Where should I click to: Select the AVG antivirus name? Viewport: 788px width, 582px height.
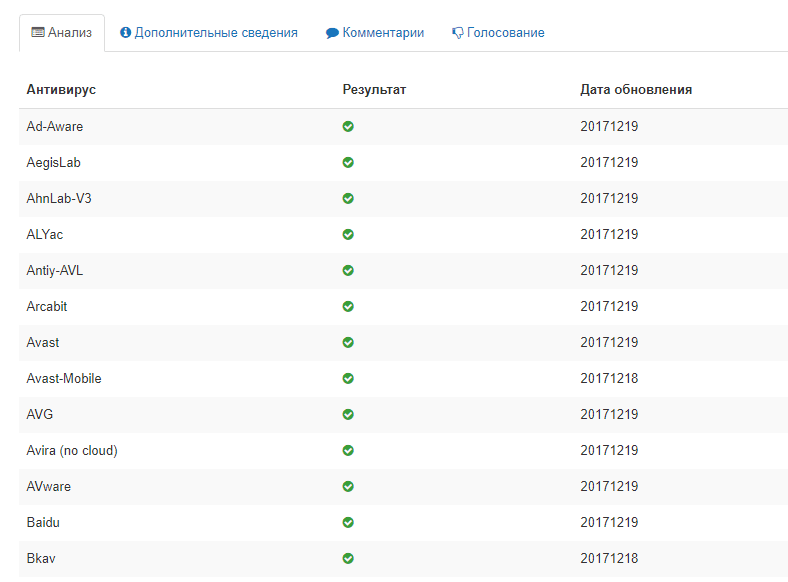coord(40,414)
